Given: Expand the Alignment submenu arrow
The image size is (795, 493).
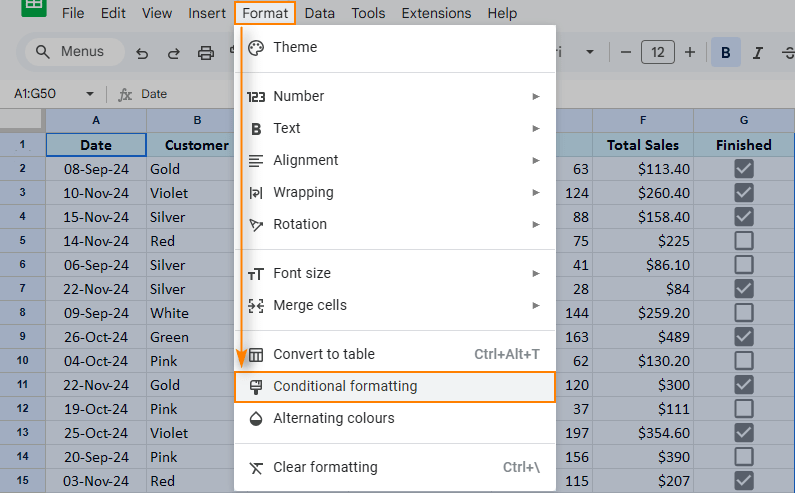Looking at the screenshot, I should click(x=536, y=160).
